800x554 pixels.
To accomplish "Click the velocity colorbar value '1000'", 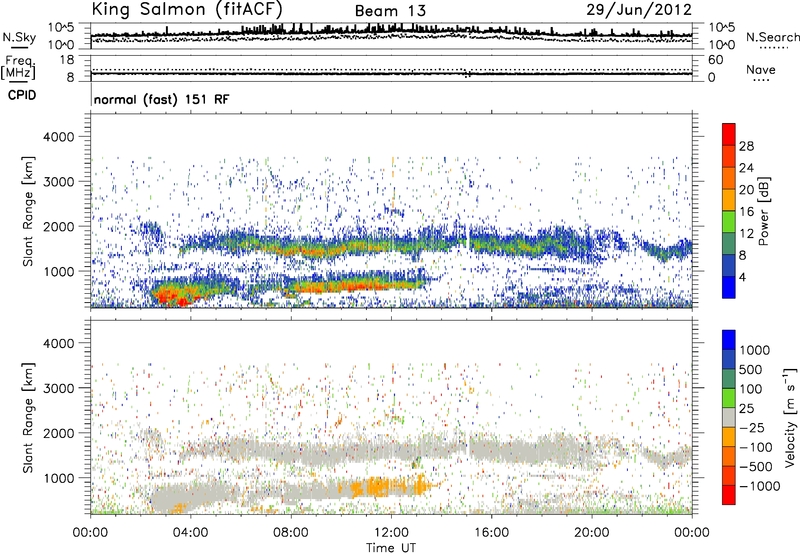I will point(755,350).
